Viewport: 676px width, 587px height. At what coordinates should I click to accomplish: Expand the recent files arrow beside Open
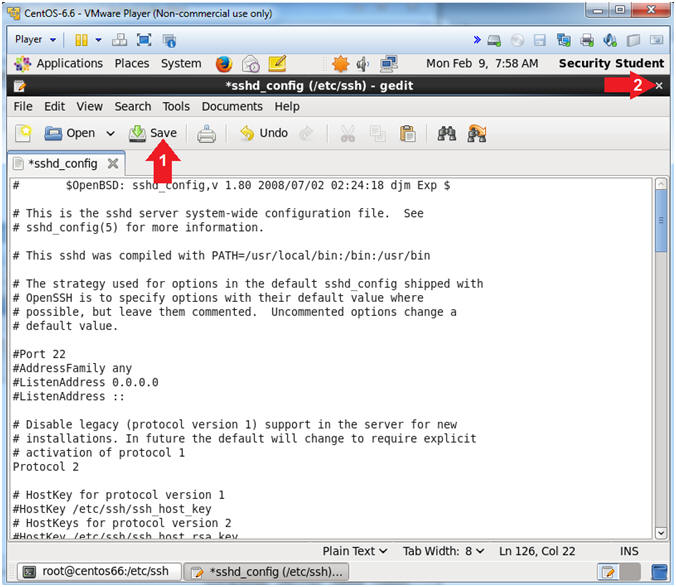(110, 134)
